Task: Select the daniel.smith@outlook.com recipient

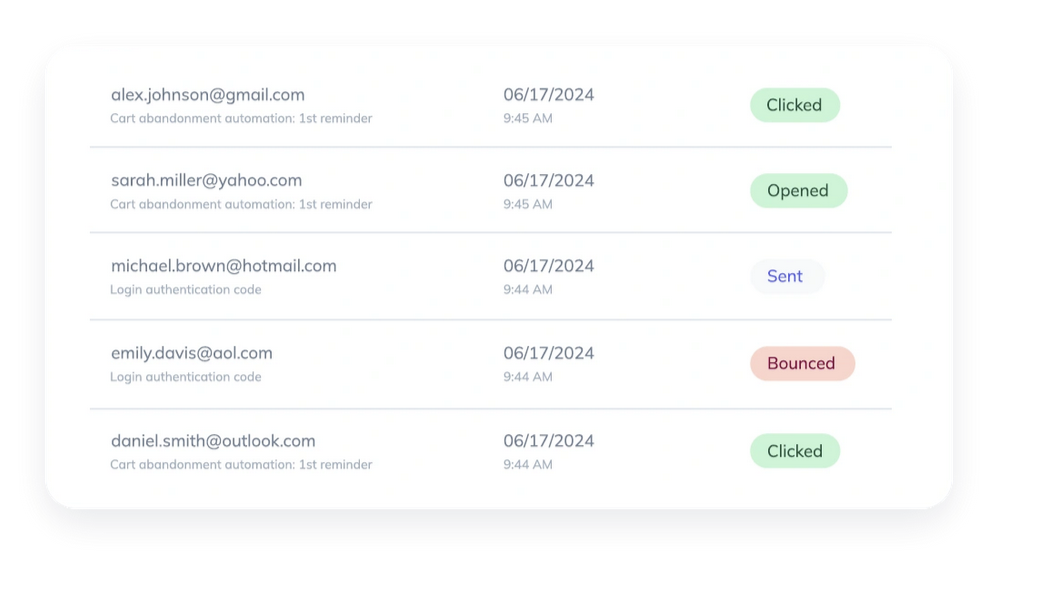Action: (213, 441)
